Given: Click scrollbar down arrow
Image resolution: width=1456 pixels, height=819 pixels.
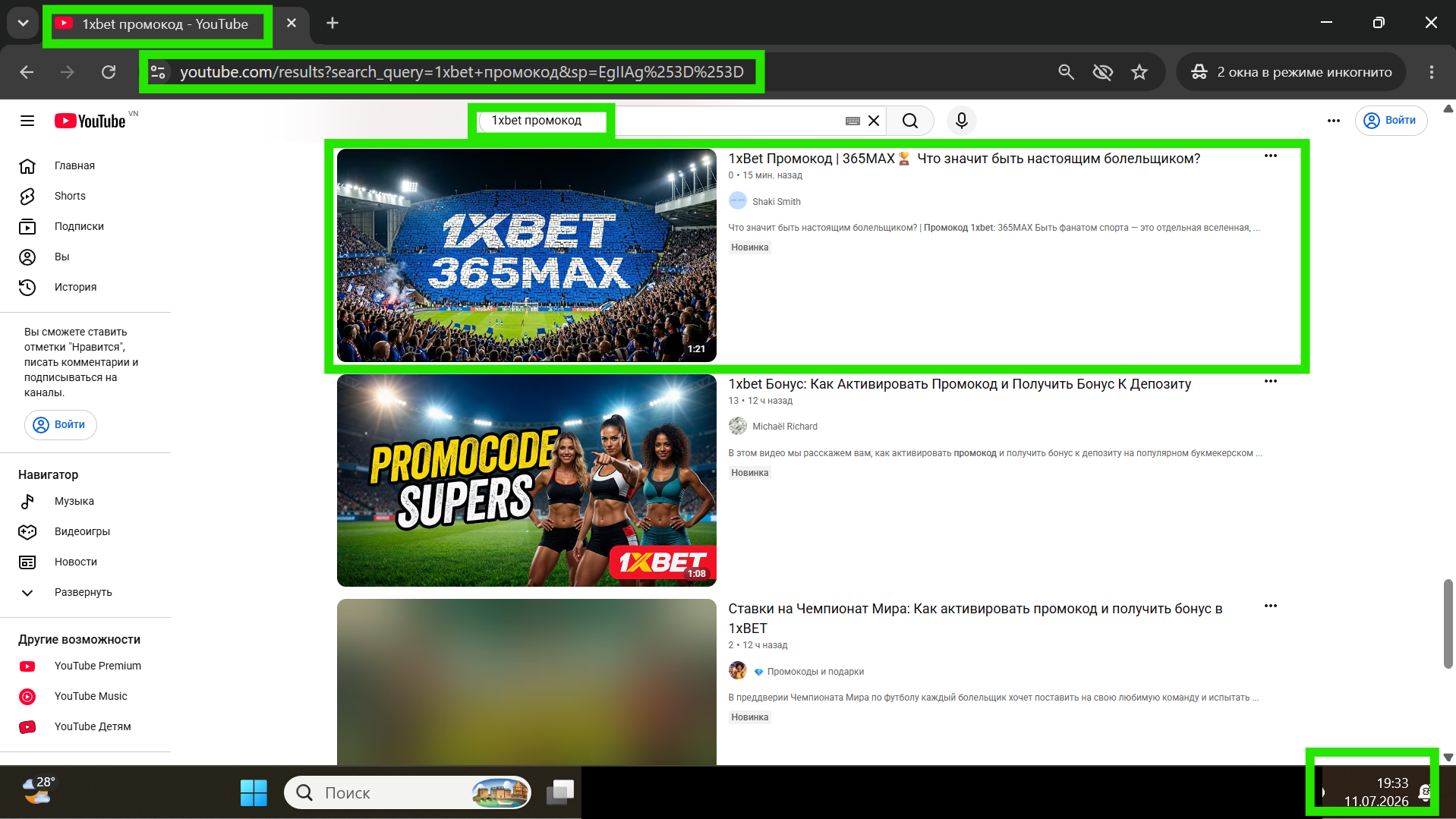Looking at the screenshot, I should 1448,758.
